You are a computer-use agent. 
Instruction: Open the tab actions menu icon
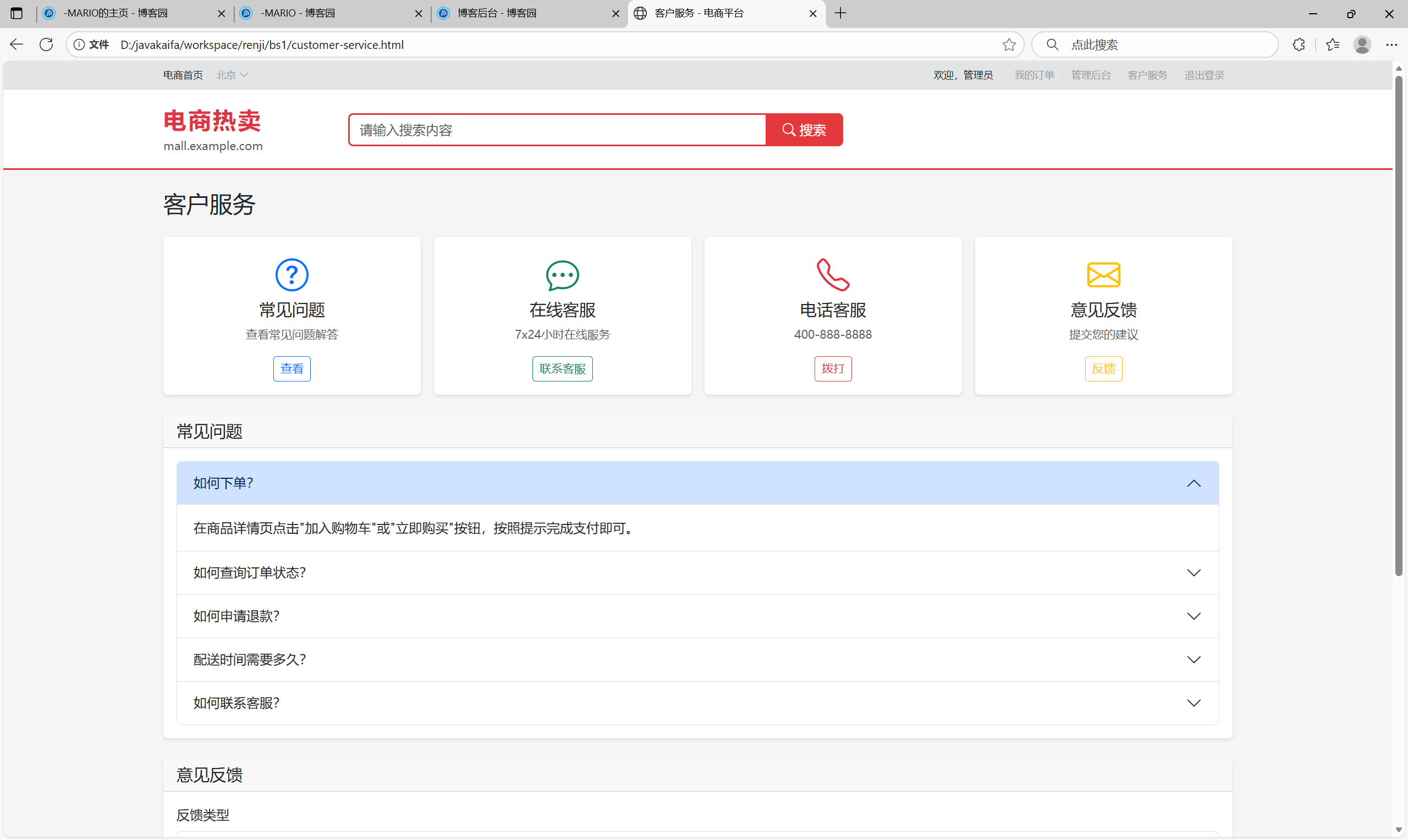[16, 13]
